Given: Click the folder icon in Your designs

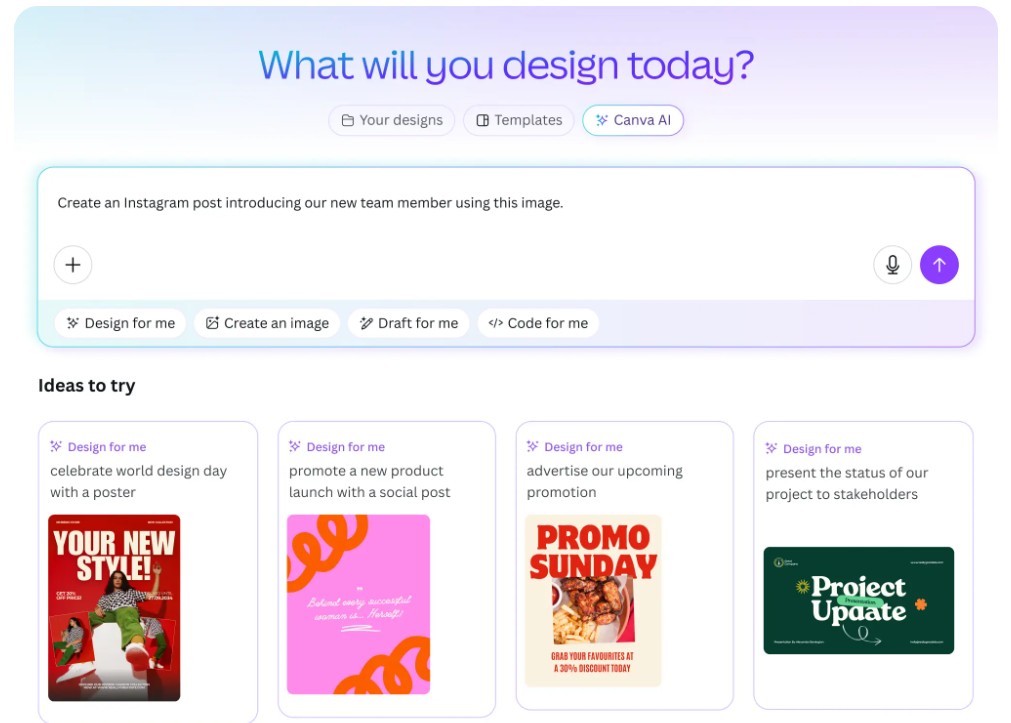Looking at the screenshot, I should point(347,120).
